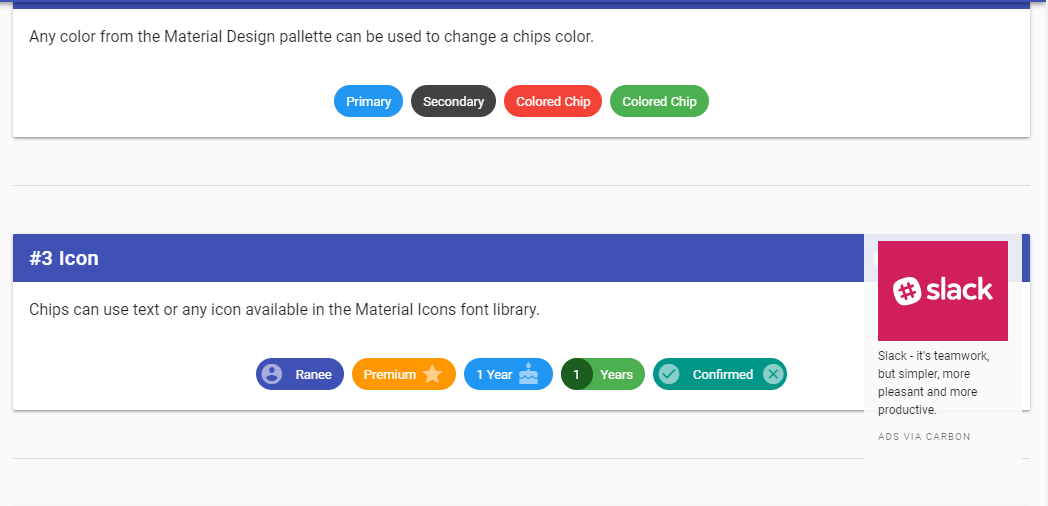Follow the "ADS VIA CARBON" link
The image size is (1048, 506).
[x=924, y=437]
